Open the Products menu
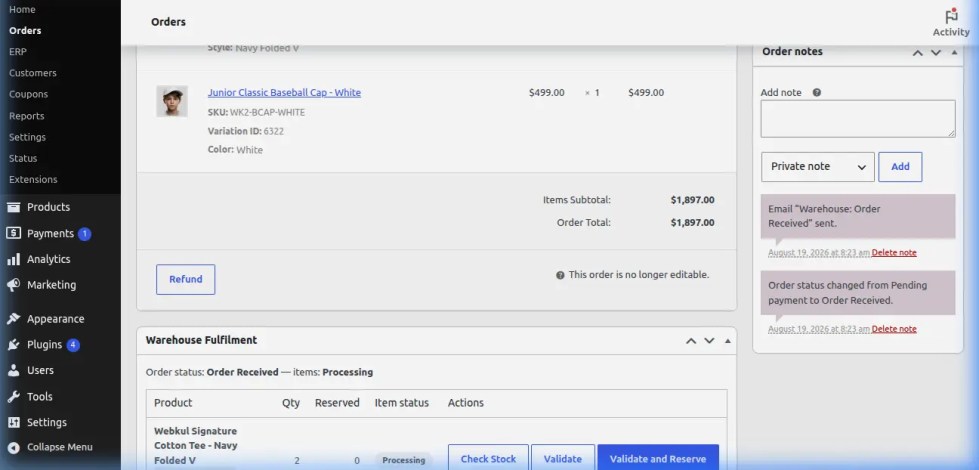979x470 pixels. (x=48, y=207)
